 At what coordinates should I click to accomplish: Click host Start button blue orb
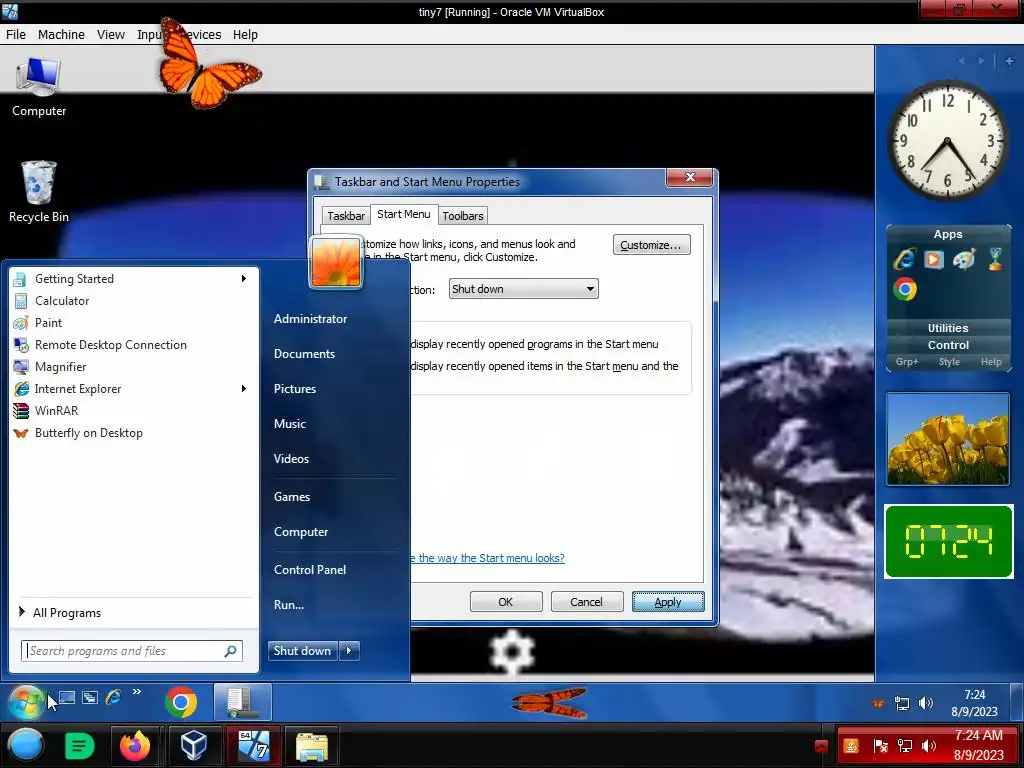point(25,745)
